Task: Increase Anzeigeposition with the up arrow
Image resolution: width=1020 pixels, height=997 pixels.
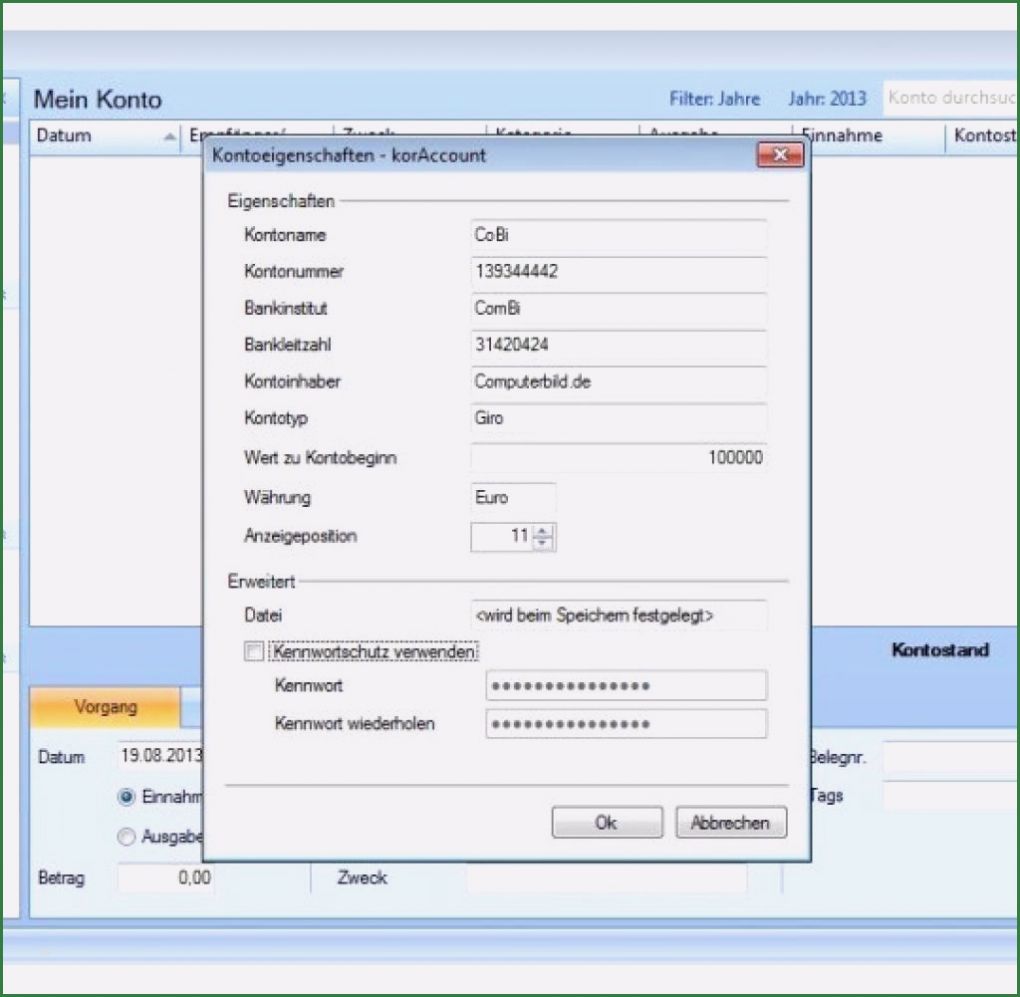Action: [542, 531]
